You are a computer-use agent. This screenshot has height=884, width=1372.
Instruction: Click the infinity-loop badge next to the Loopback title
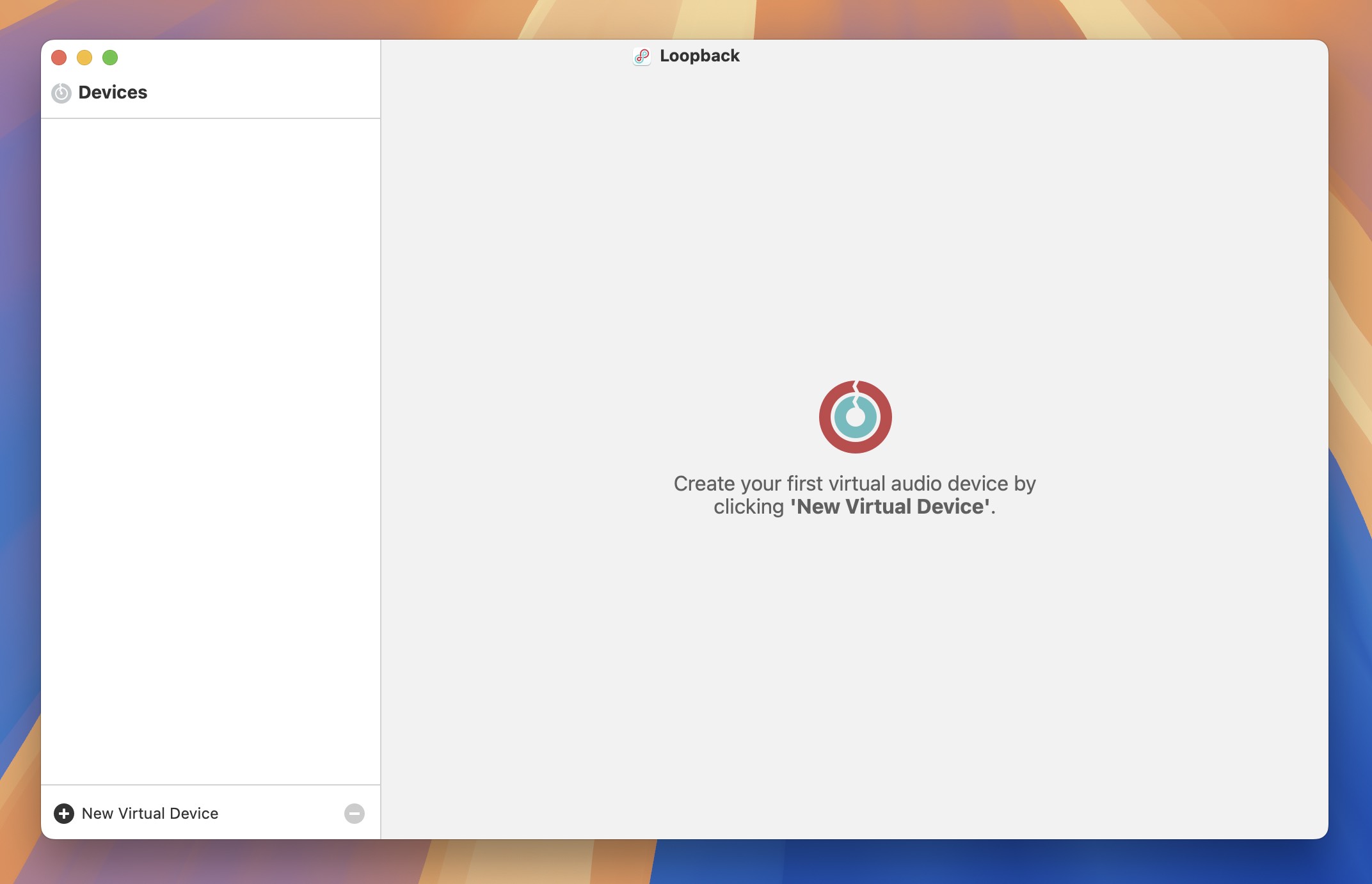pos(642,56)
